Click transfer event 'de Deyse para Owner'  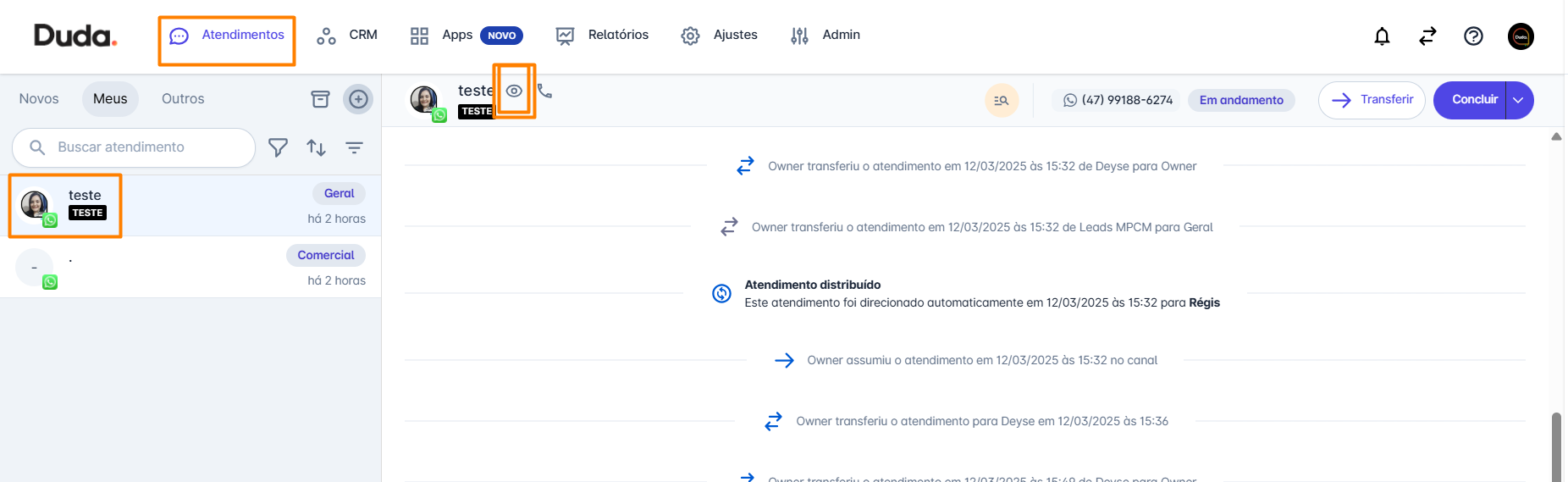(982, 166)
